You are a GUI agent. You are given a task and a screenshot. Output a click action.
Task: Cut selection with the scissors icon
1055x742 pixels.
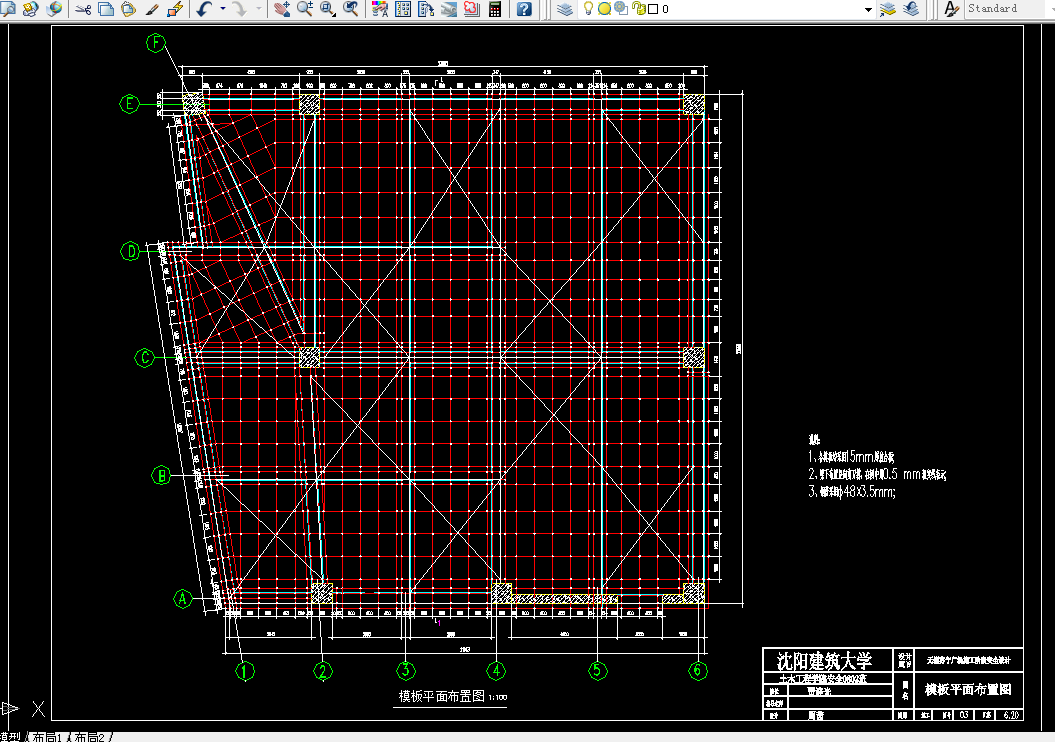(x=83, y=9)
